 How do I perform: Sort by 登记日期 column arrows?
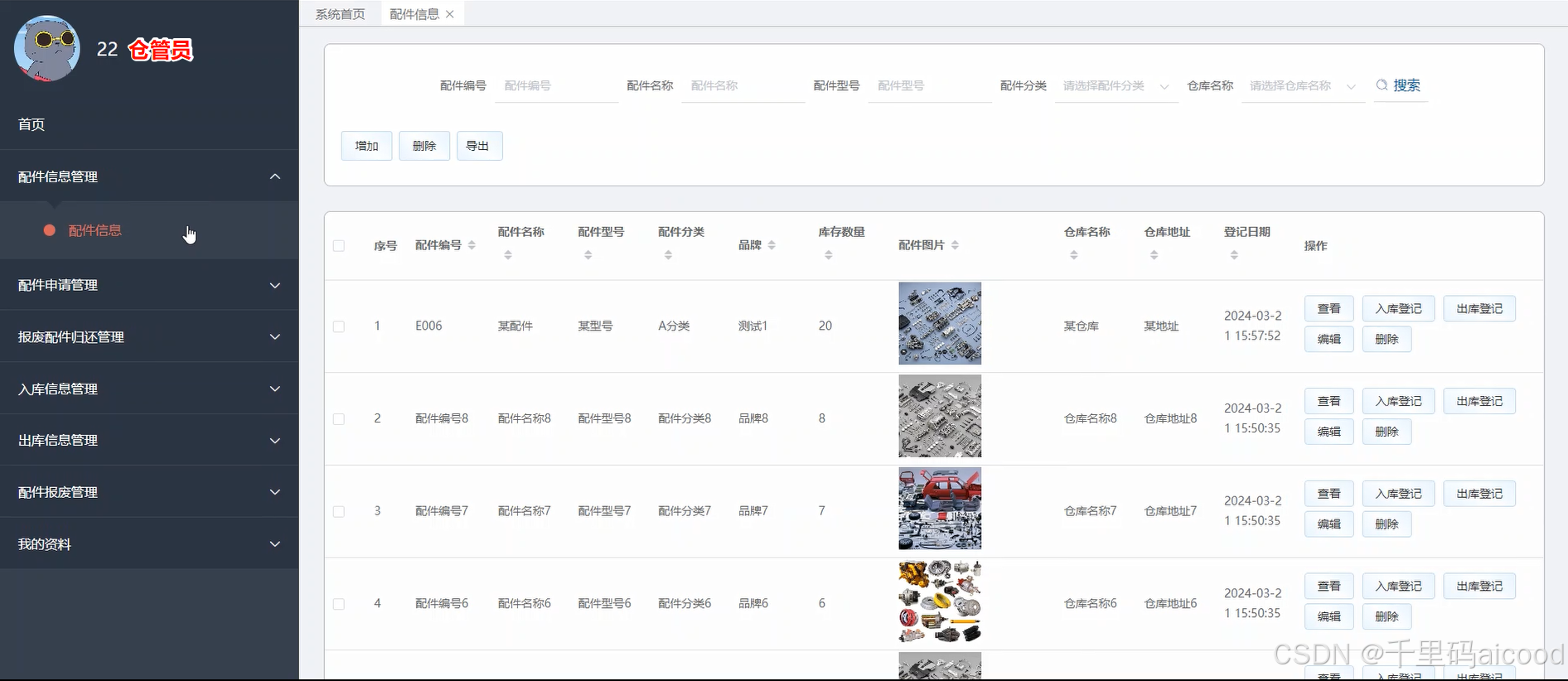tap(1234, 255)
